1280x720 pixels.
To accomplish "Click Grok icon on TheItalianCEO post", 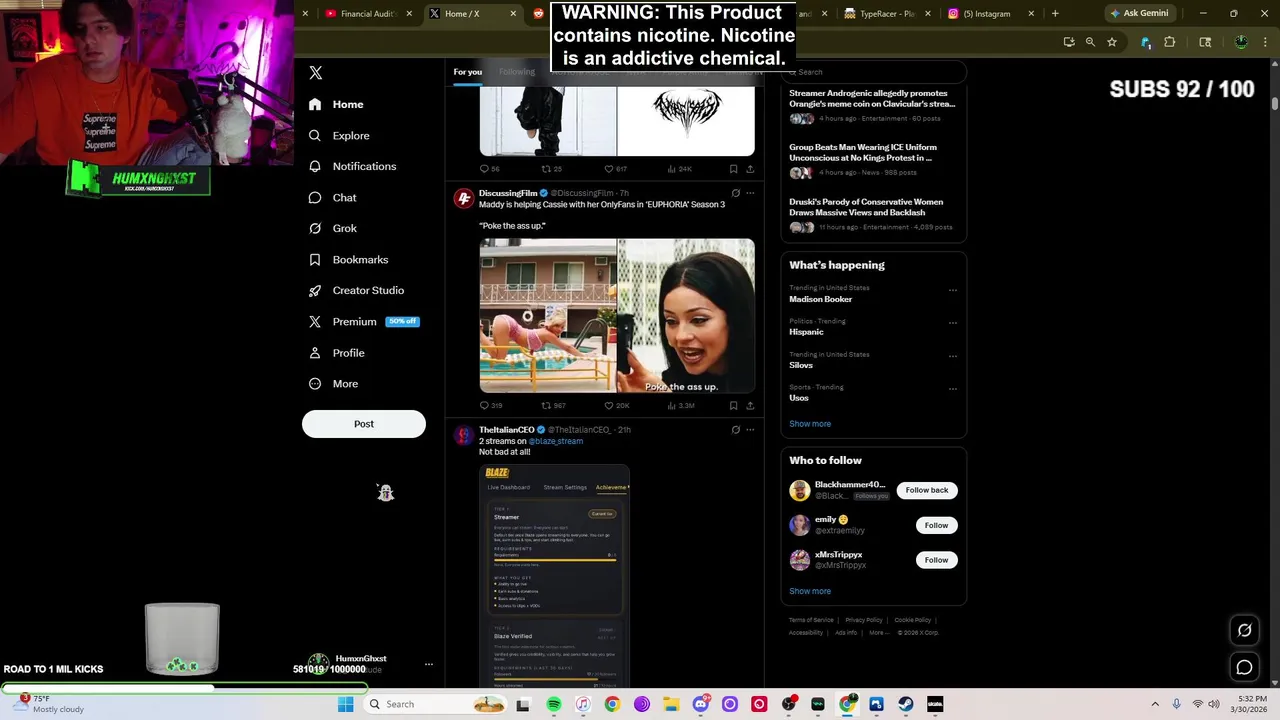I will (736, 430).
